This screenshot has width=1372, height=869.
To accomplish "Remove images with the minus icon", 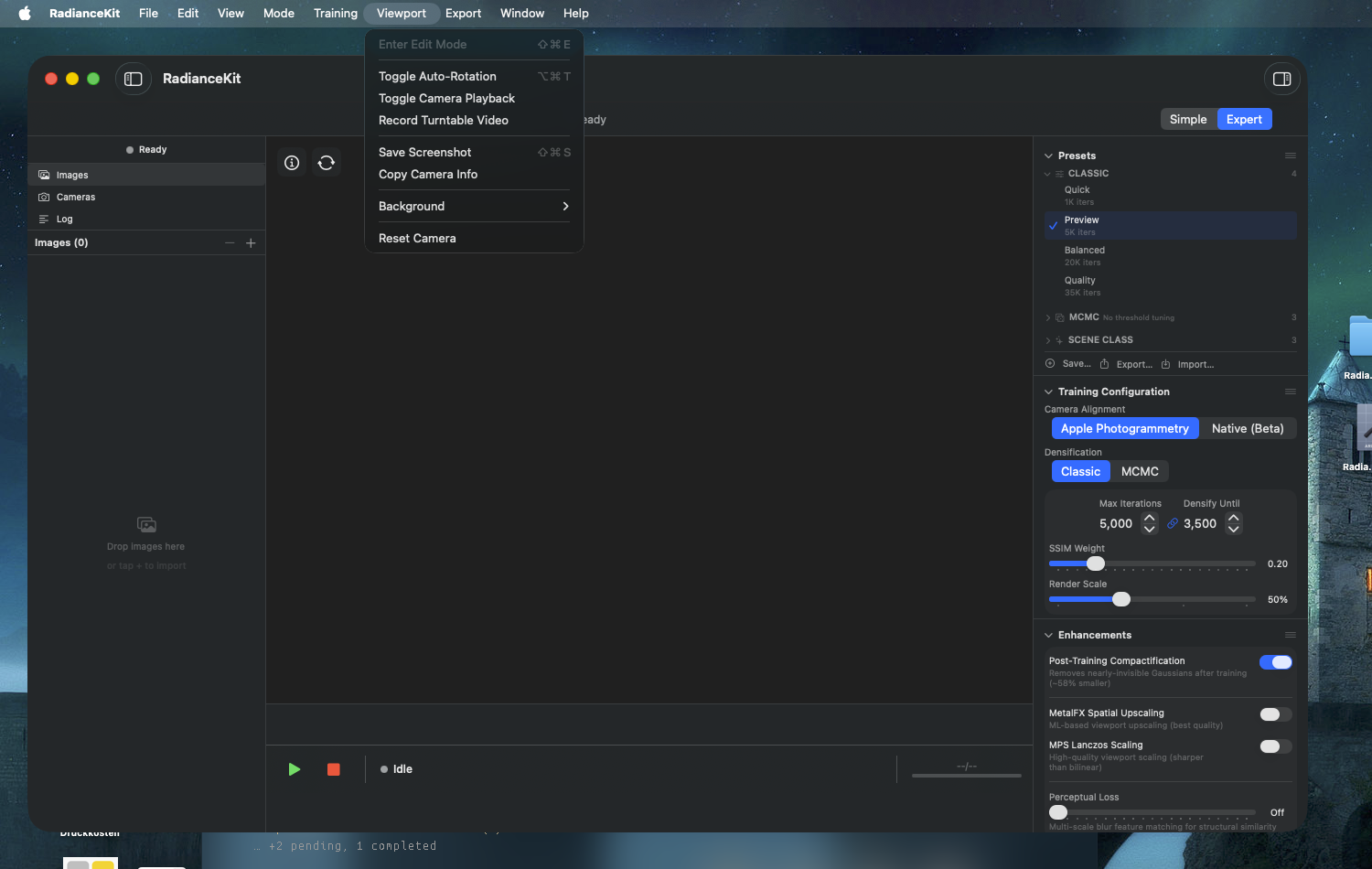I will 230,242.
